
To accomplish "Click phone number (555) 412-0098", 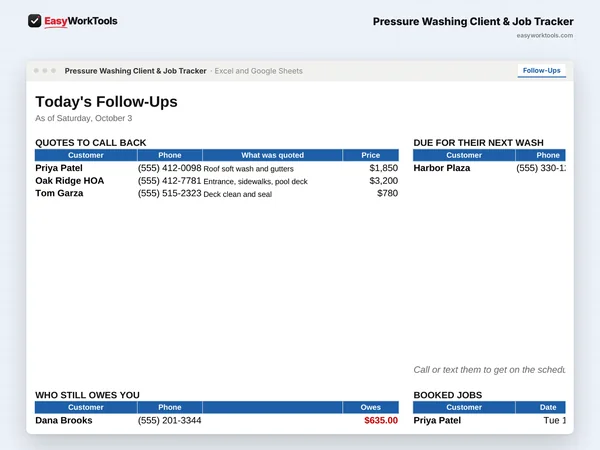I will tap(170, 168).
